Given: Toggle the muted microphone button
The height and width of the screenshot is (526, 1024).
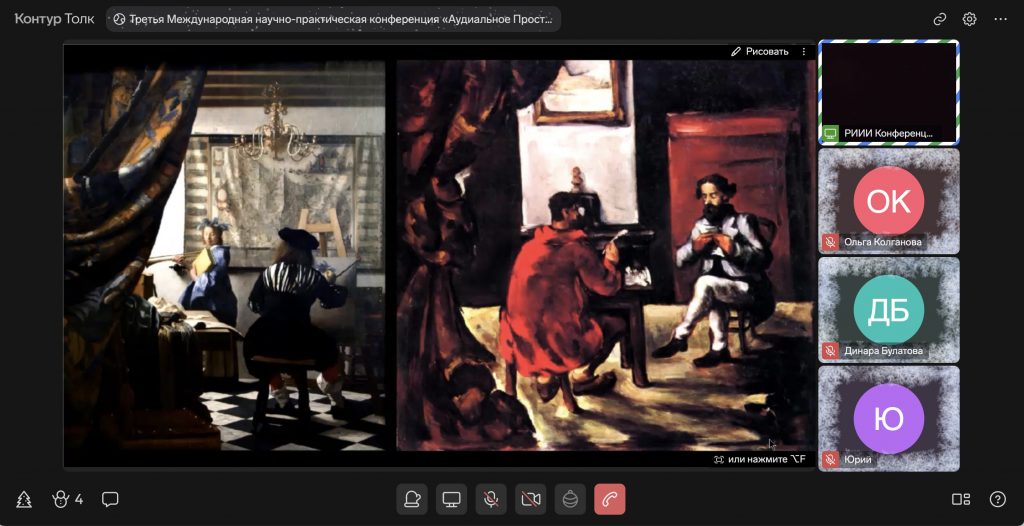Looking at the screenshot, I should click(x=491, y=498).
